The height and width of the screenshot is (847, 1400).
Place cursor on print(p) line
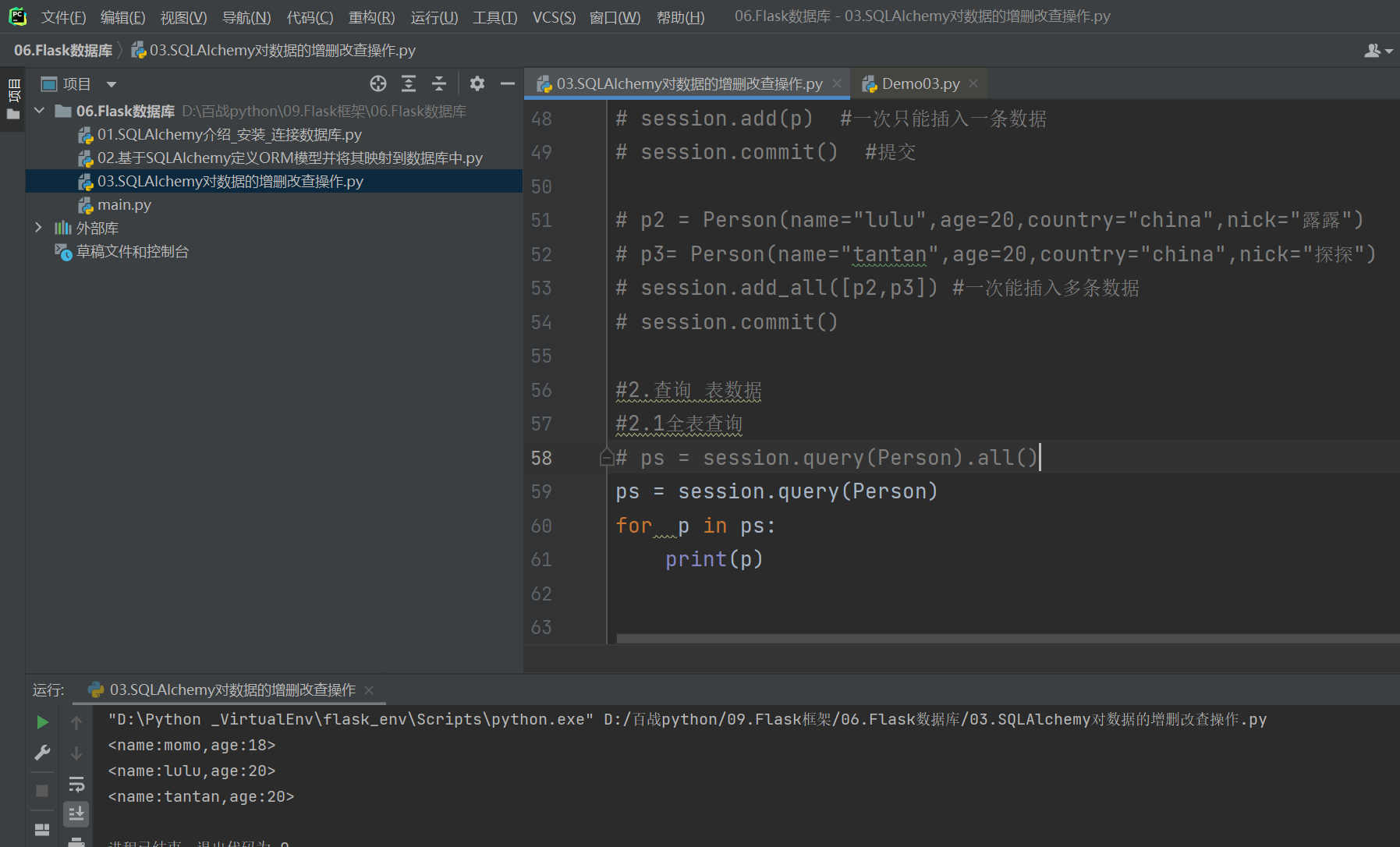(x=714, y=559)
